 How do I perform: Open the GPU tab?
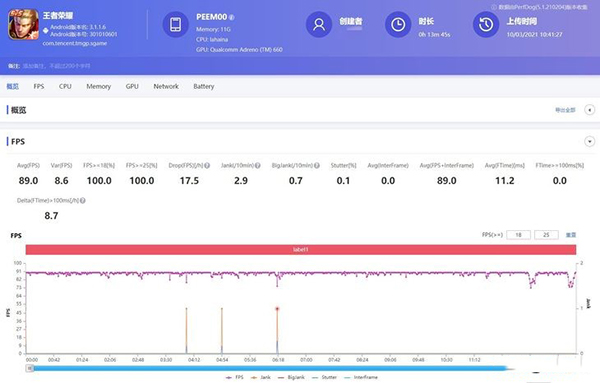(x=132, y=86)
